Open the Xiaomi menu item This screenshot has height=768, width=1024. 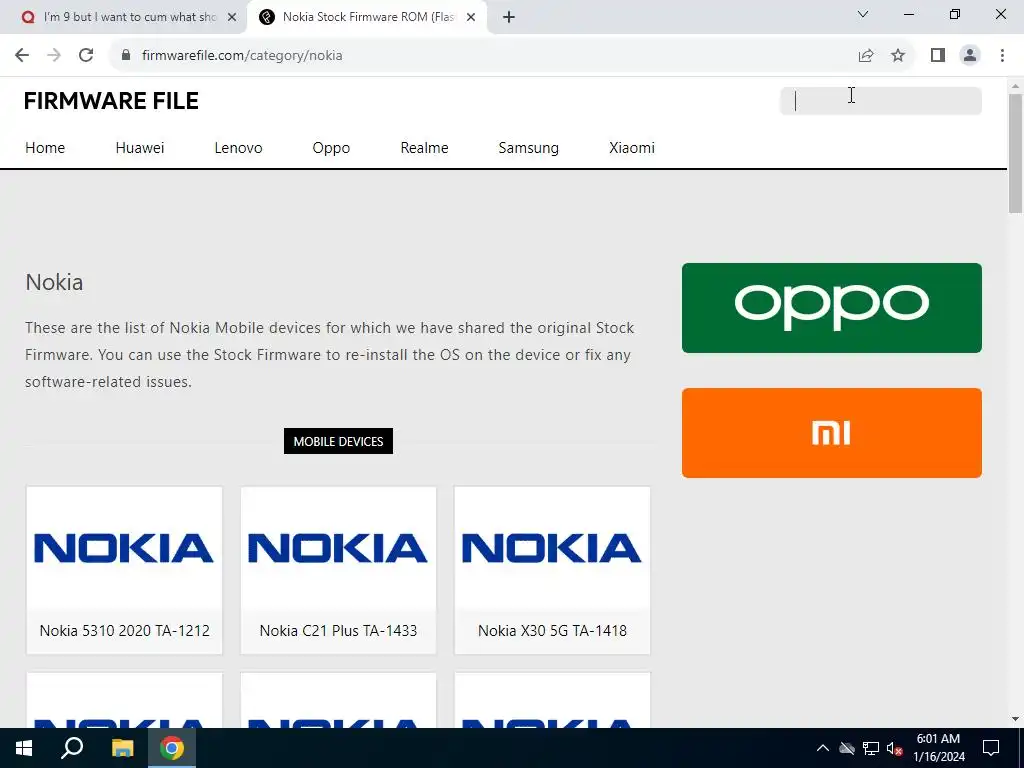click(632, 148)
